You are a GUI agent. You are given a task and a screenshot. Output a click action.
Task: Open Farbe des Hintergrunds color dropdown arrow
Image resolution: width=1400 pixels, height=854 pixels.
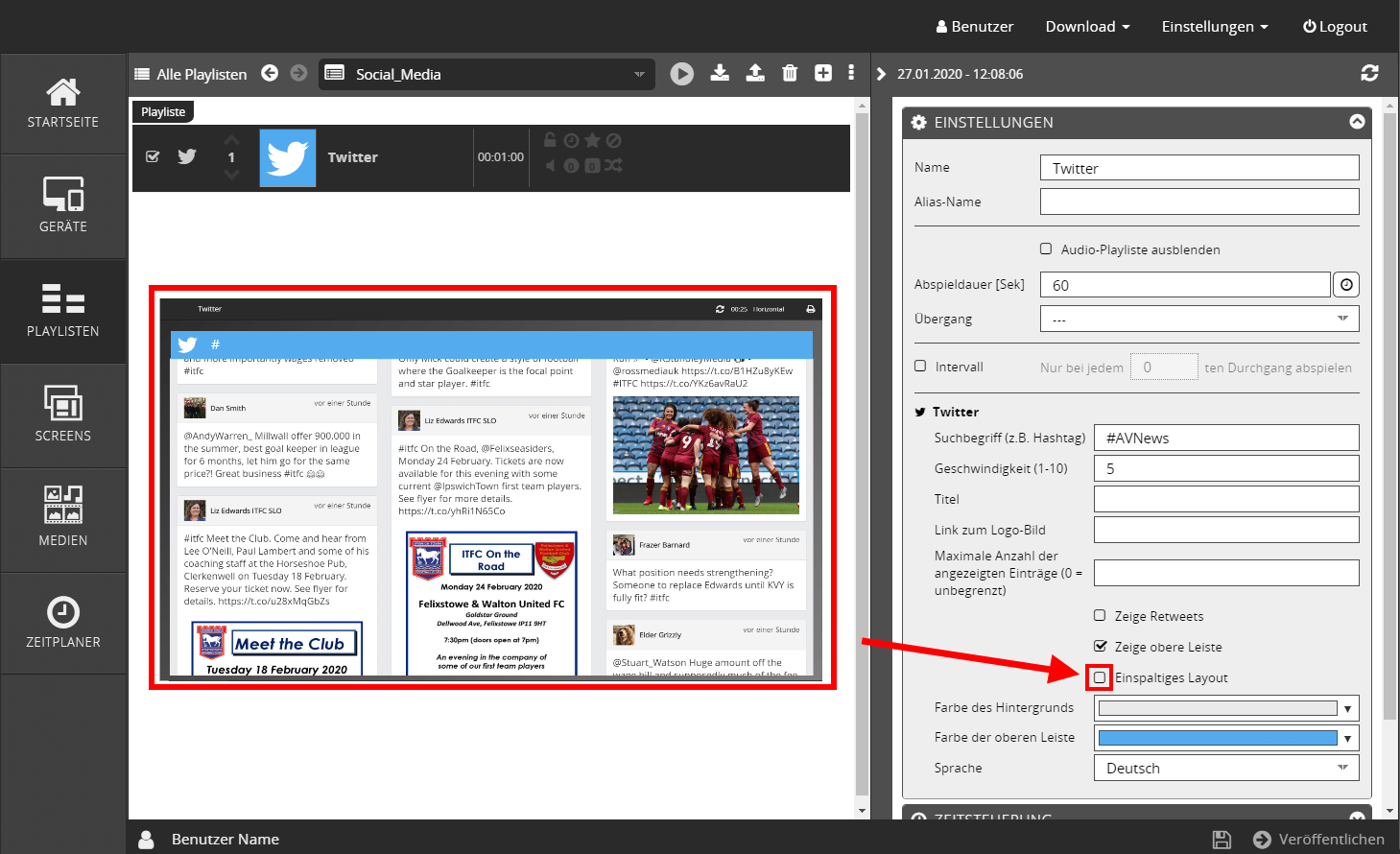pyautogui.click(x=1348, y=708)
